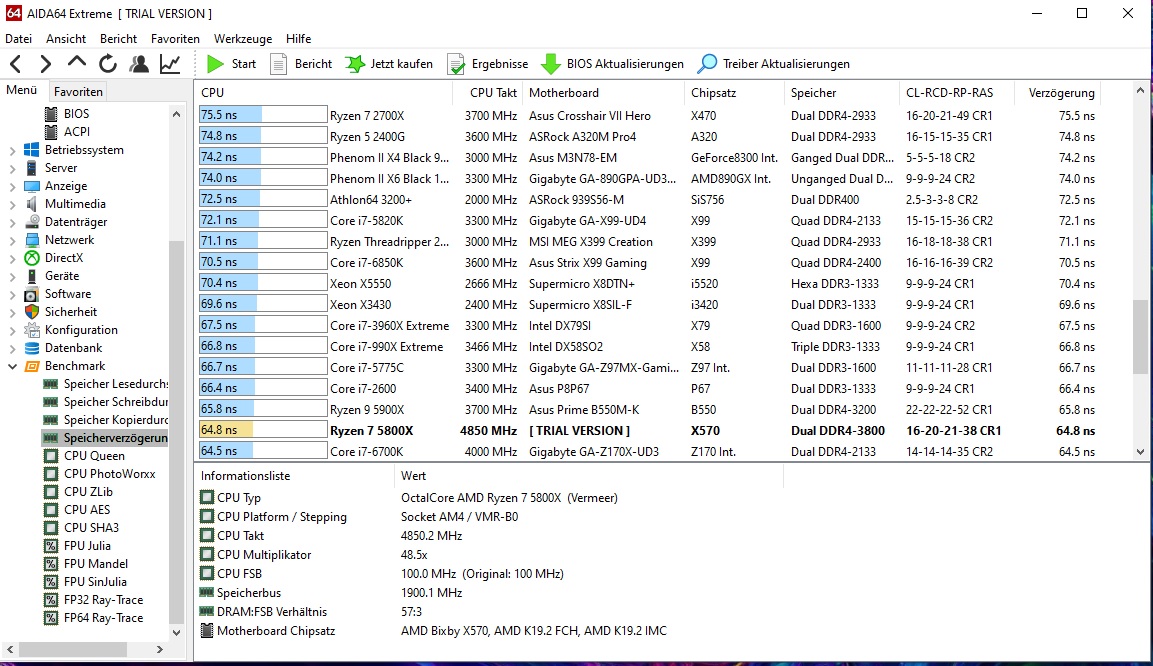
Task: Click the 75.5 ns latency bar
Action: point(263,115)
